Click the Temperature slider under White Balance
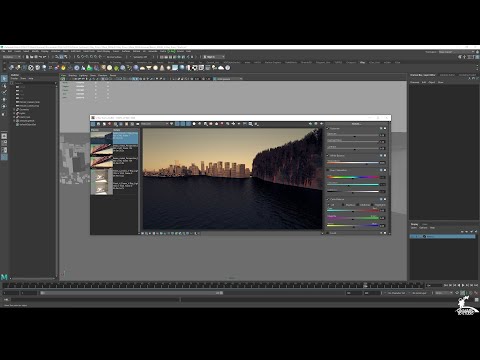Viewport: 480px width, 360px height. (x=353, y=163)
